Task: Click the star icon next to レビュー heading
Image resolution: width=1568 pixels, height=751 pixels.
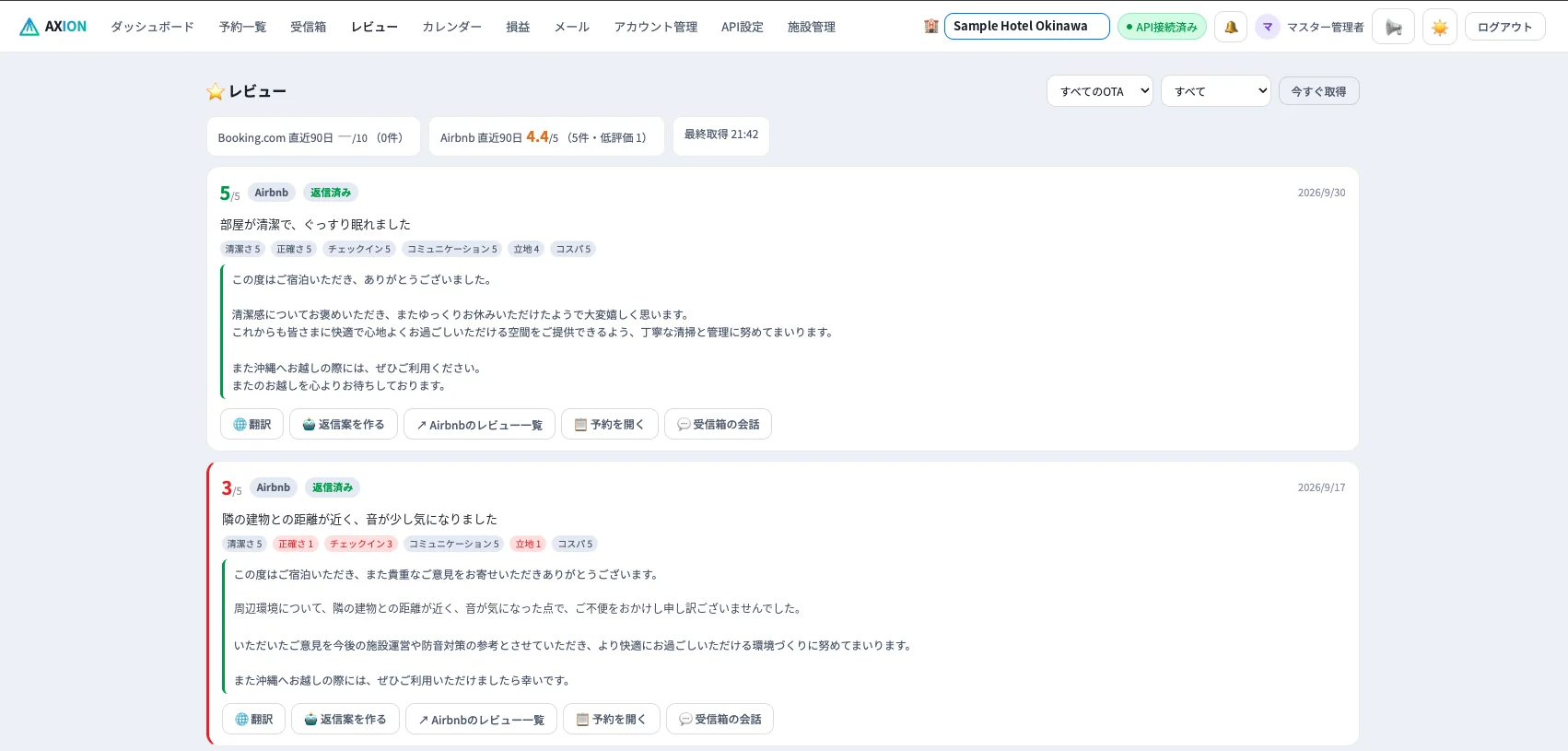Action: [x=216, y=91]
